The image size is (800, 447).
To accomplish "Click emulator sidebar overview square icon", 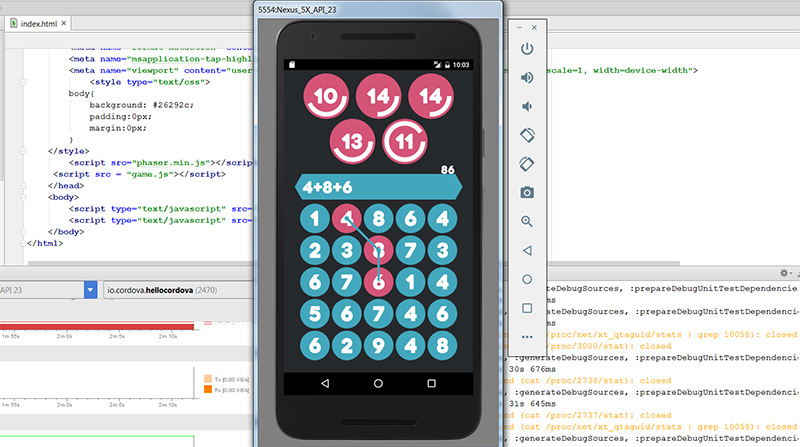I will click(527, 308).
